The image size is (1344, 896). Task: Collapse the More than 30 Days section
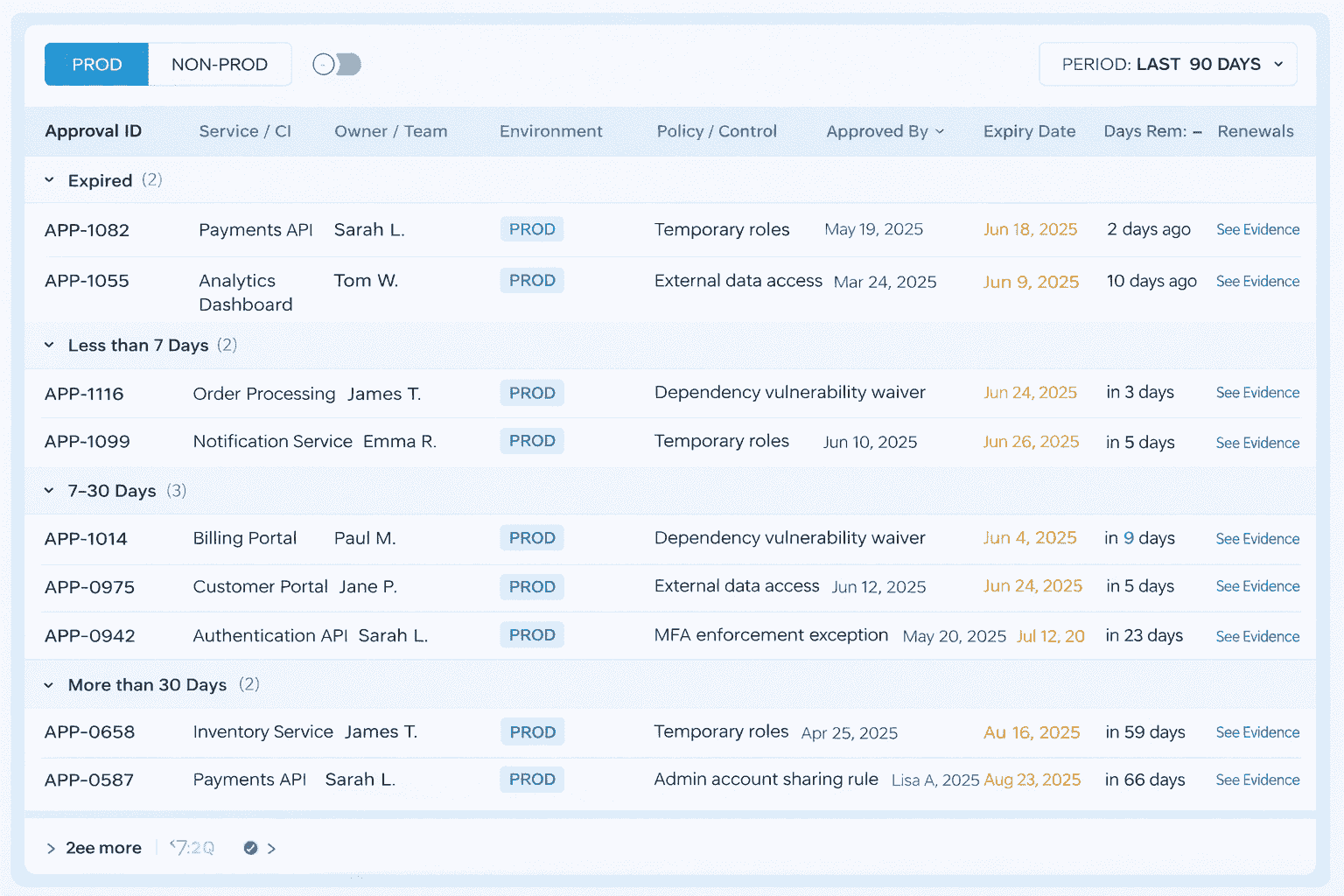tap(49, 685)
